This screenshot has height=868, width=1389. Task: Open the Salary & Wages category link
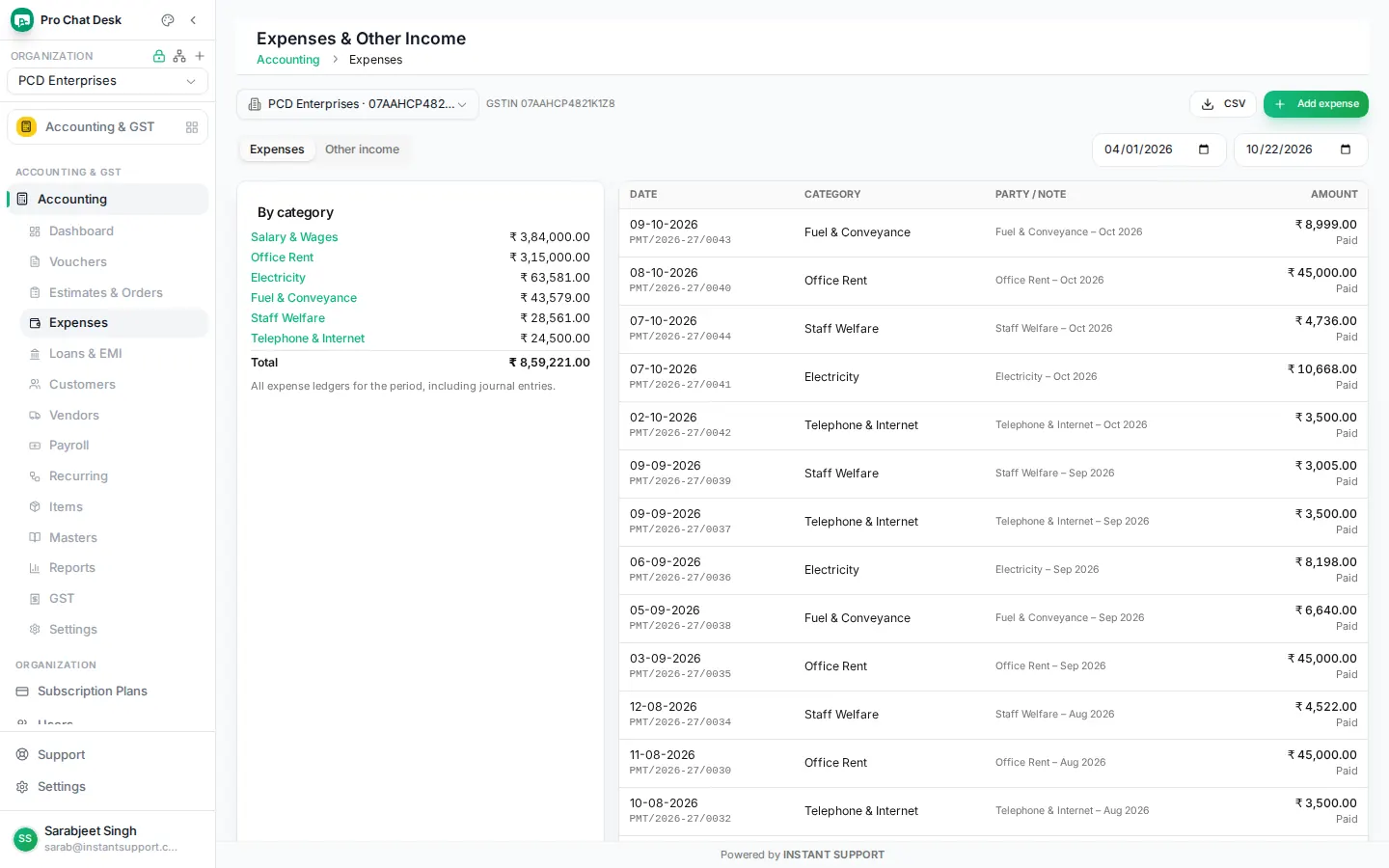pos(294,237)
